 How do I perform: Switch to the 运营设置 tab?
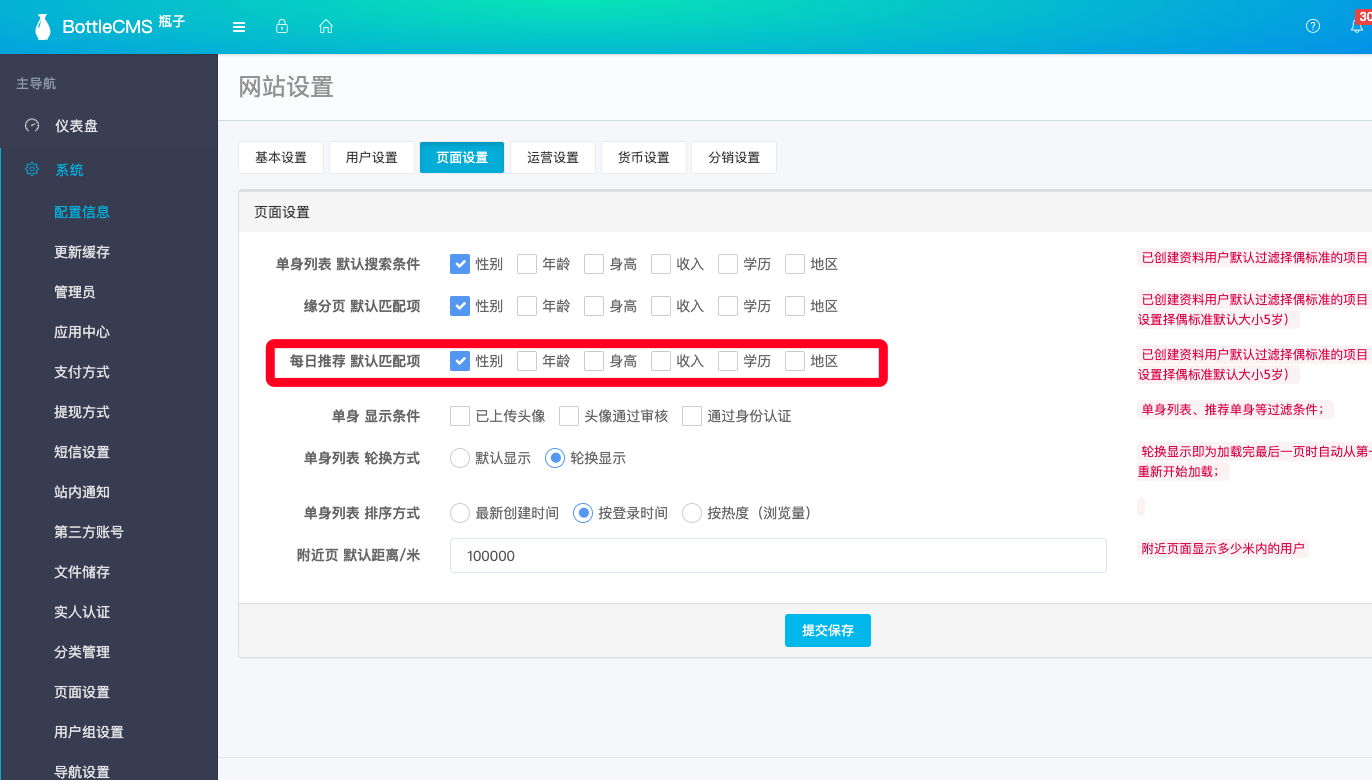[x=553, y=157]
